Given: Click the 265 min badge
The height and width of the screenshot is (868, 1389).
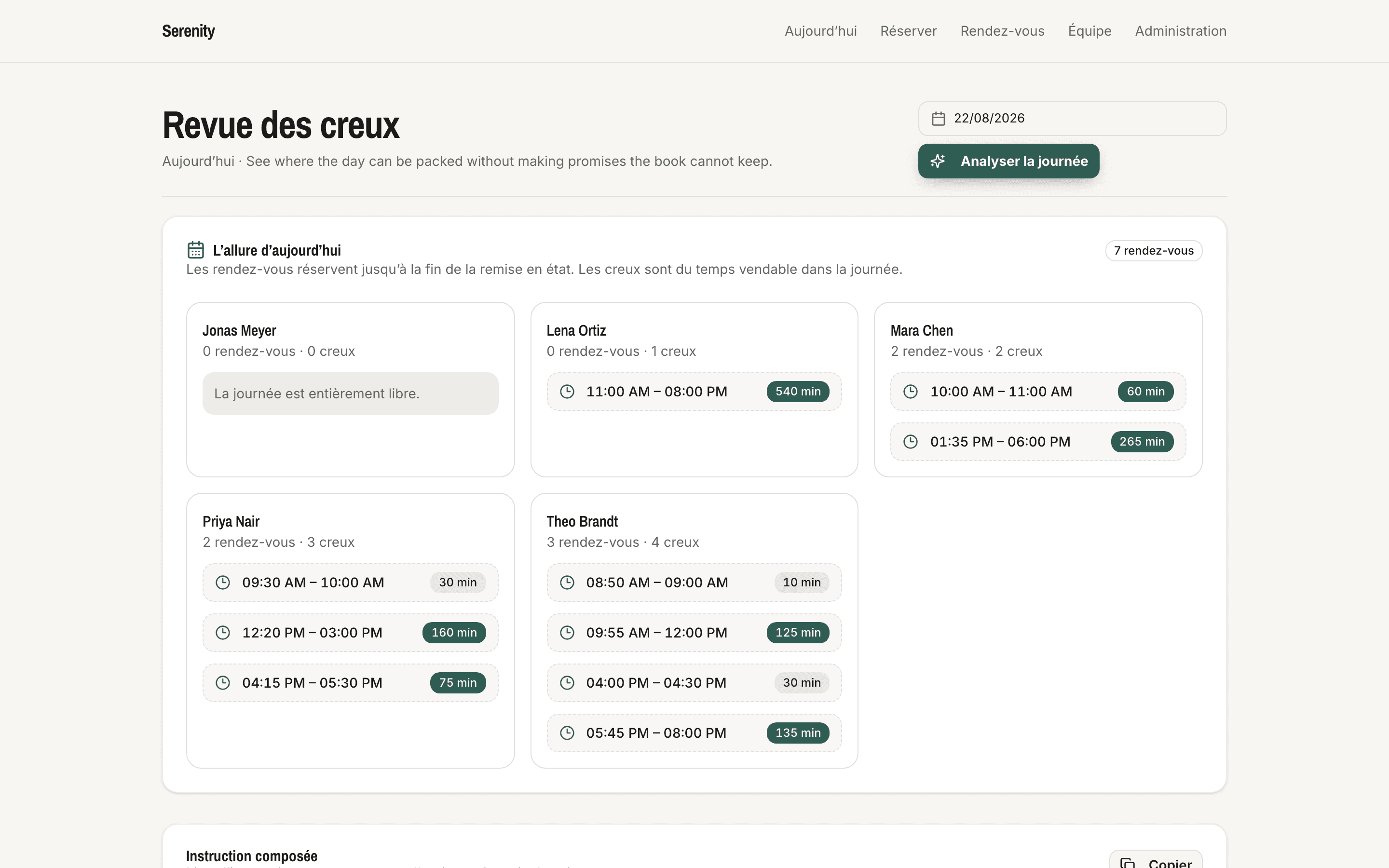Looking at the screenshot, I should pyautogui.click(x=1142, y=441).
